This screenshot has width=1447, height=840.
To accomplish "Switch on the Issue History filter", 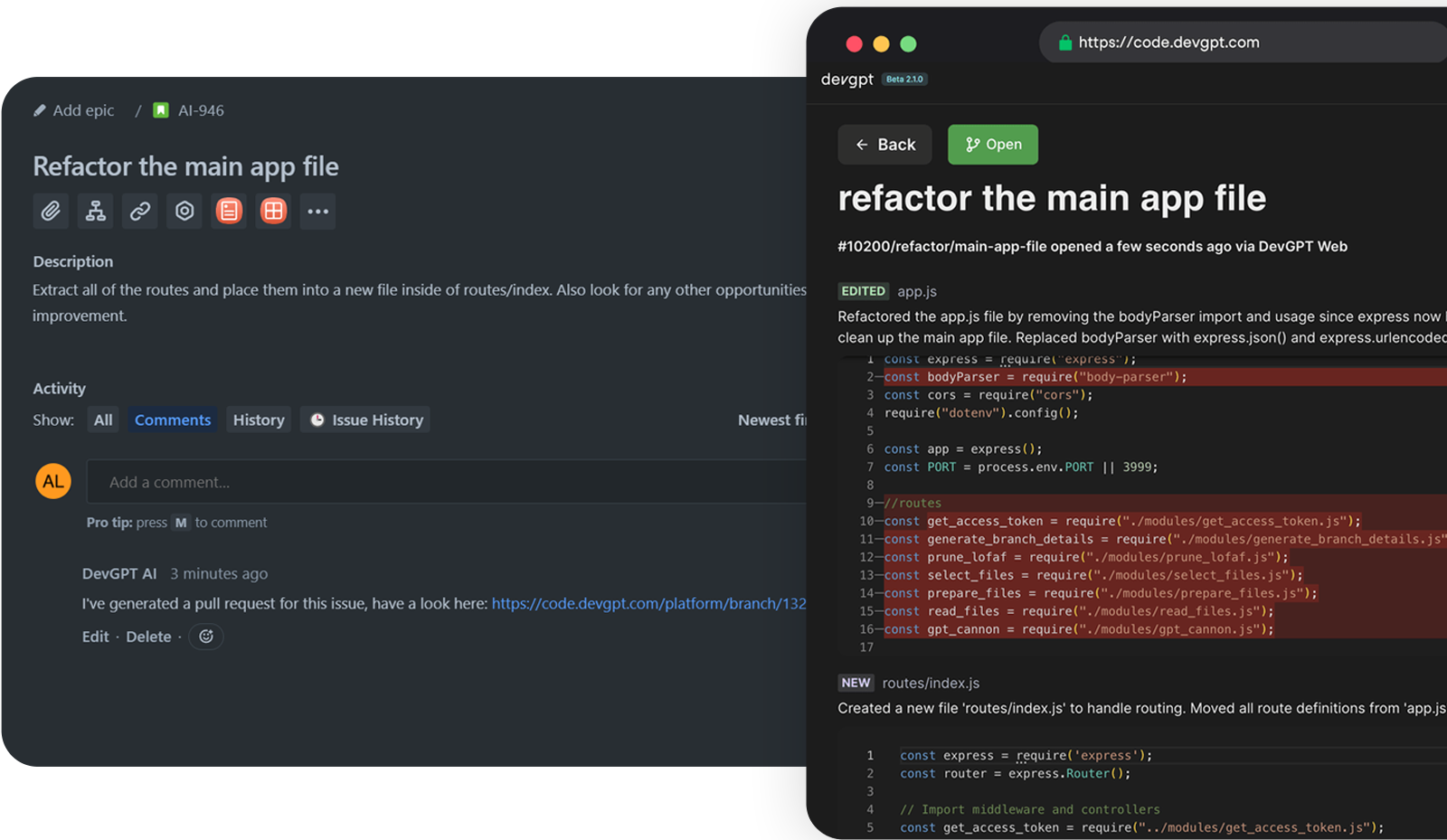I will click(364, 420).
